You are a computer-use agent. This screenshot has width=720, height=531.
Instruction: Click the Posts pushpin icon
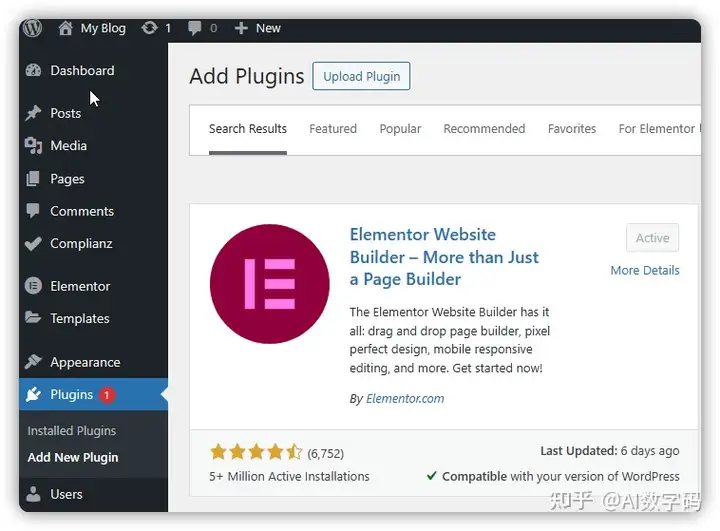click(33, 113)
